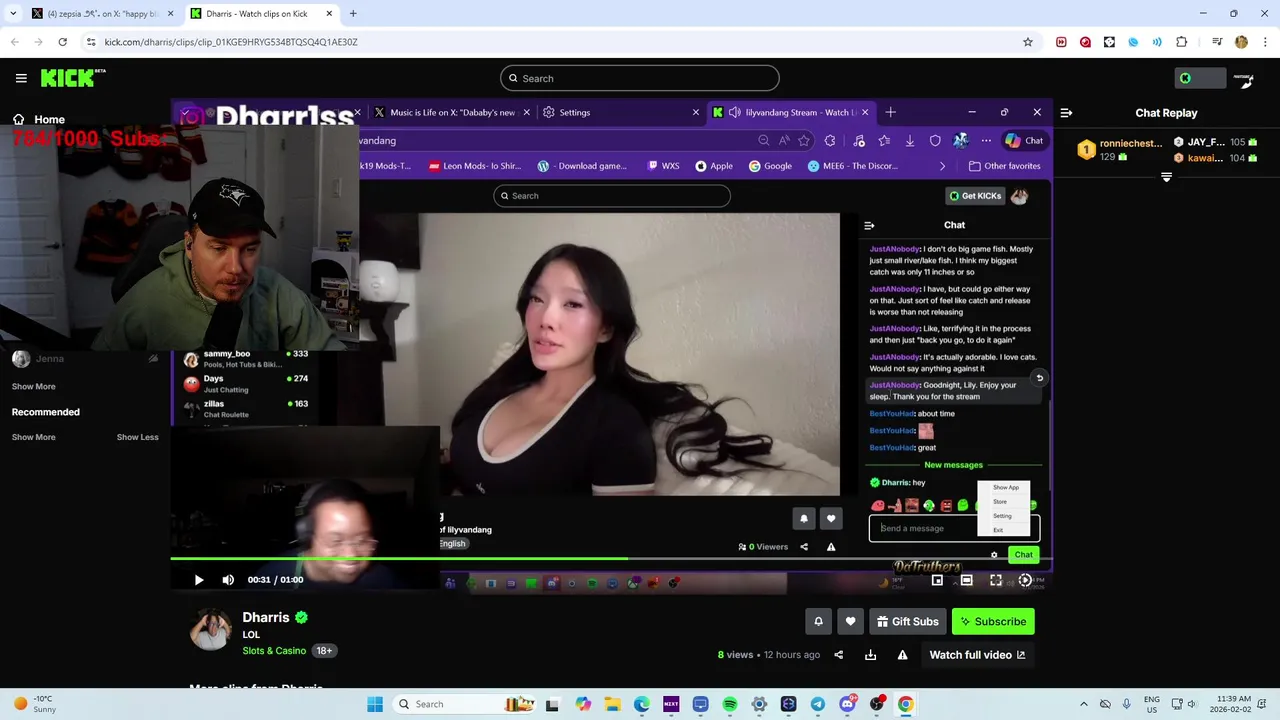Image resolution: width=1280 pixels, height=720 pixels.
Task: Open Chrome tab search dropdown
Action: (x=12, y=14)
